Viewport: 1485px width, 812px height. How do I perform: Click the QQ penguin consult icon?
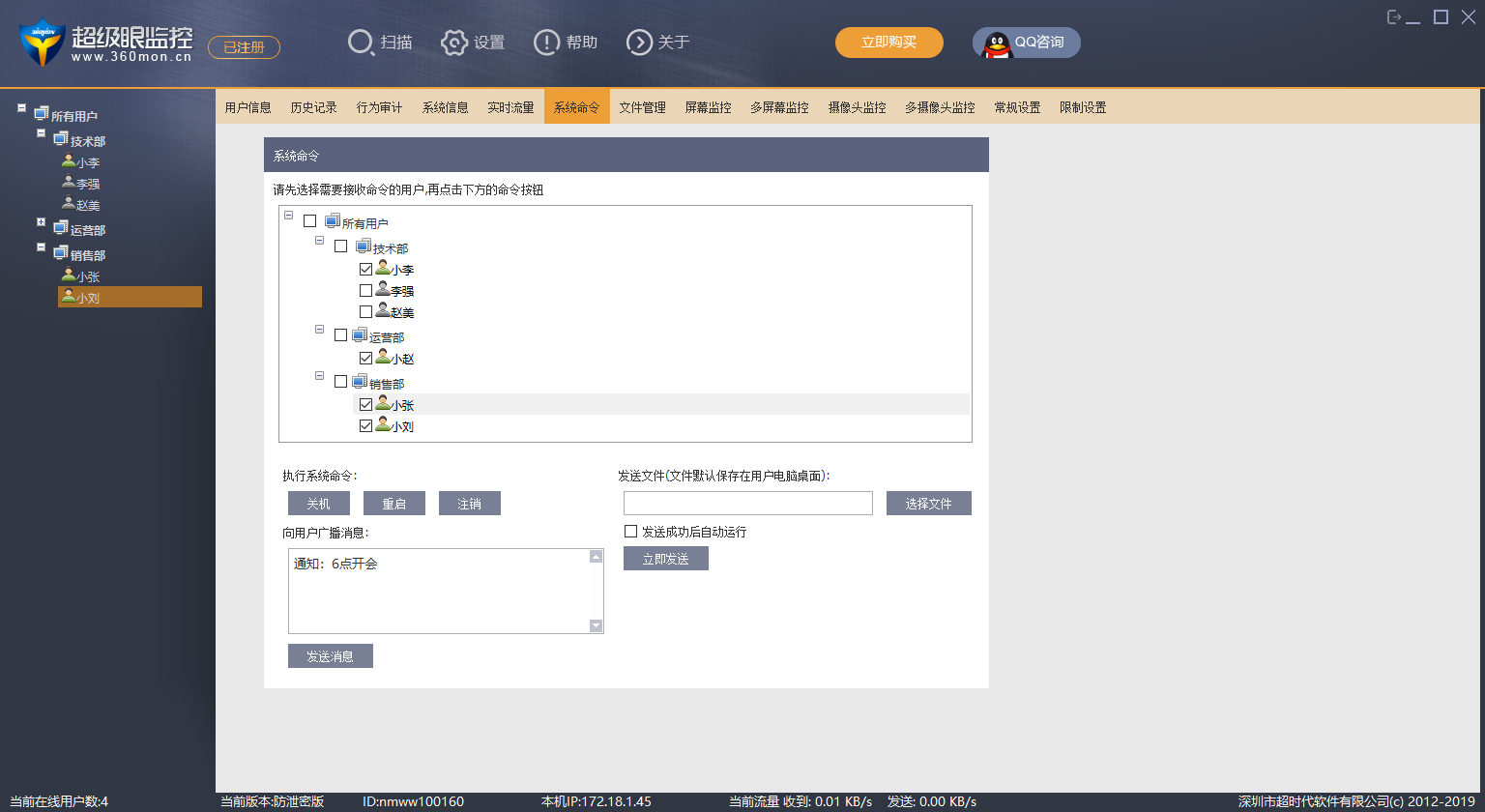(x=997, y=43)
